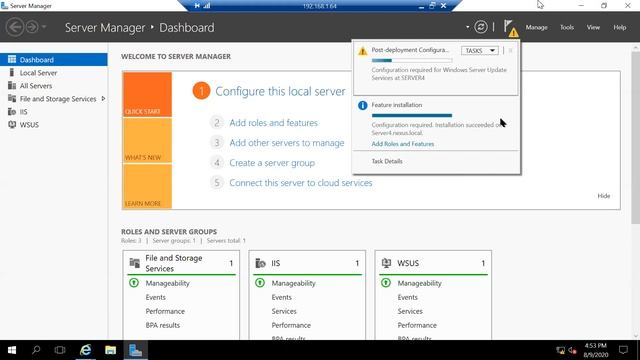Screen dimensions: 640x360
Task: Click the WSUS sidebar icon
Action: pos(12,125)
